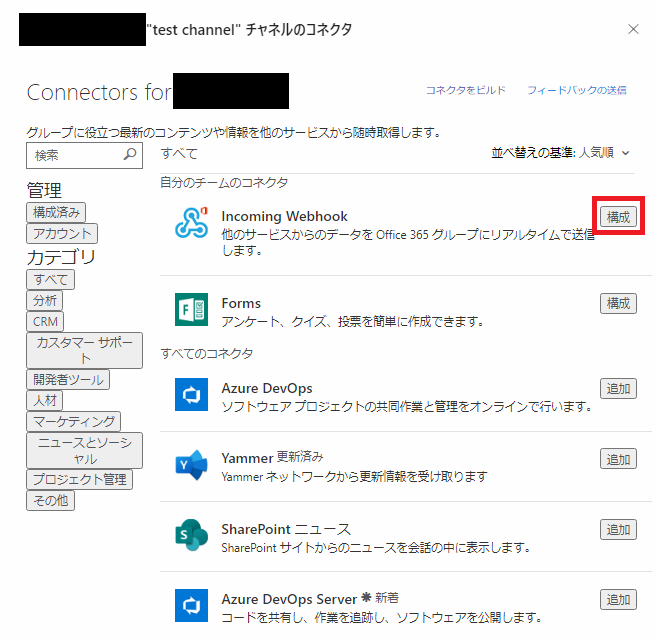
Task: Filter by プロジェクト管理 category
Action: (79, 479)
